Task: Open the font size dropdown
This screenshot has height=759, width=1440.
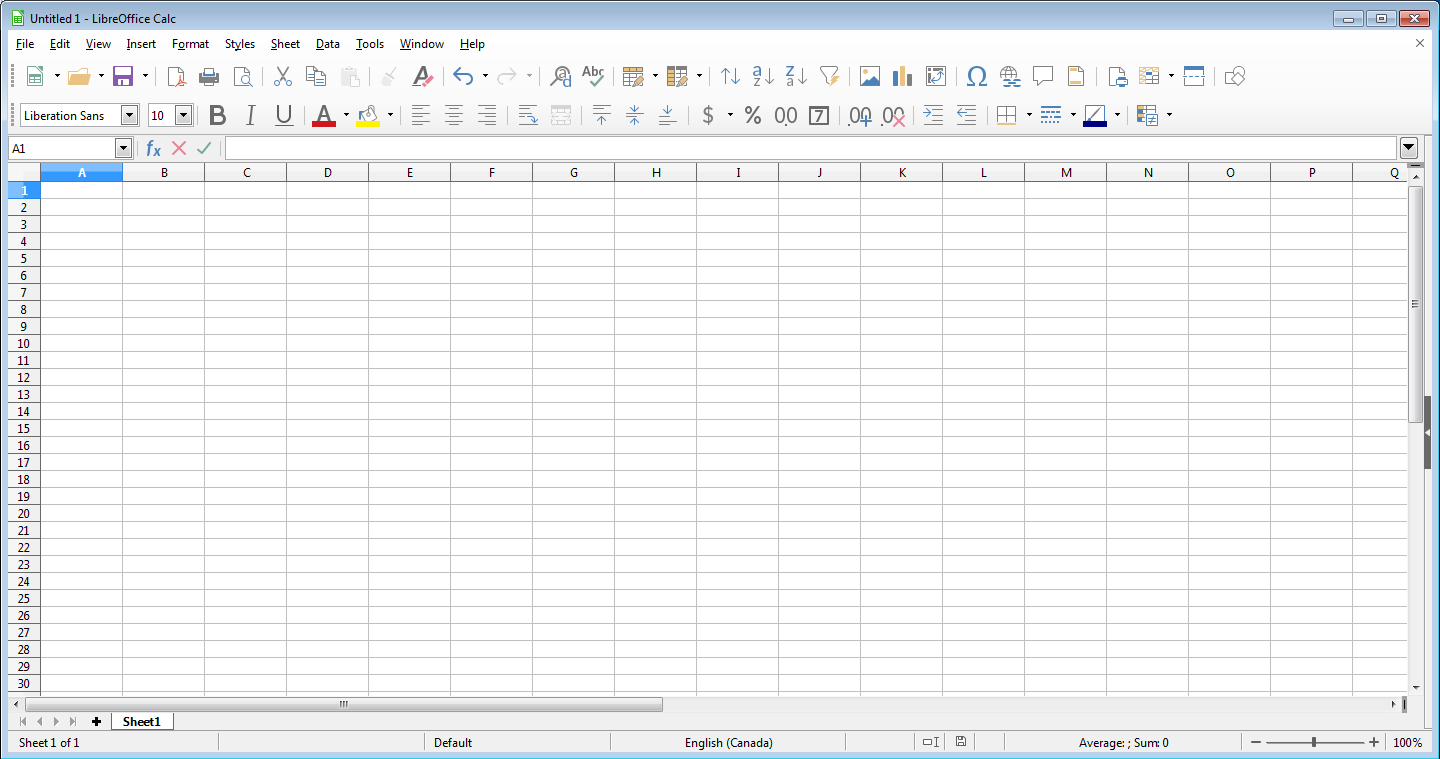Action: (183, 115)
